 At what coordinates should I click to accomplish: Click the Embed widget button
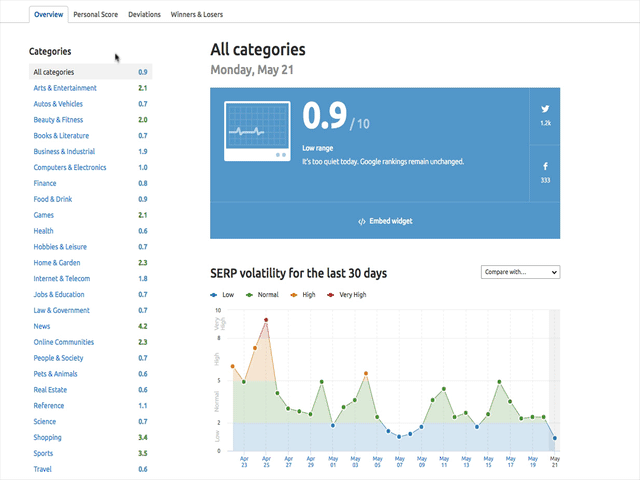385,221
